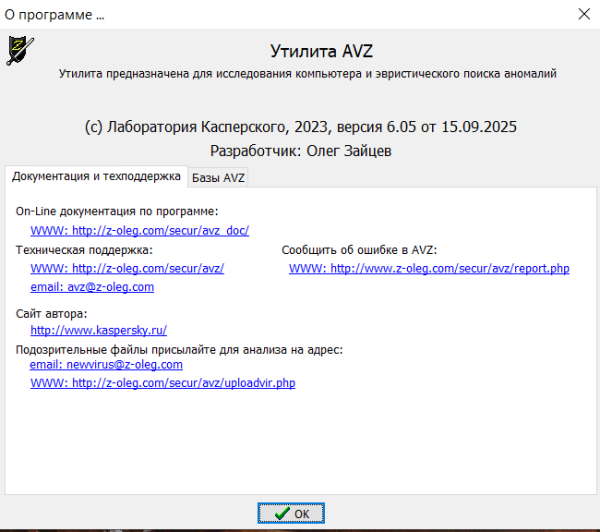The height and width of the screenshot is (532, 600).
Task: Open the avz_doc online documentation link
Action: coord(140,230)
